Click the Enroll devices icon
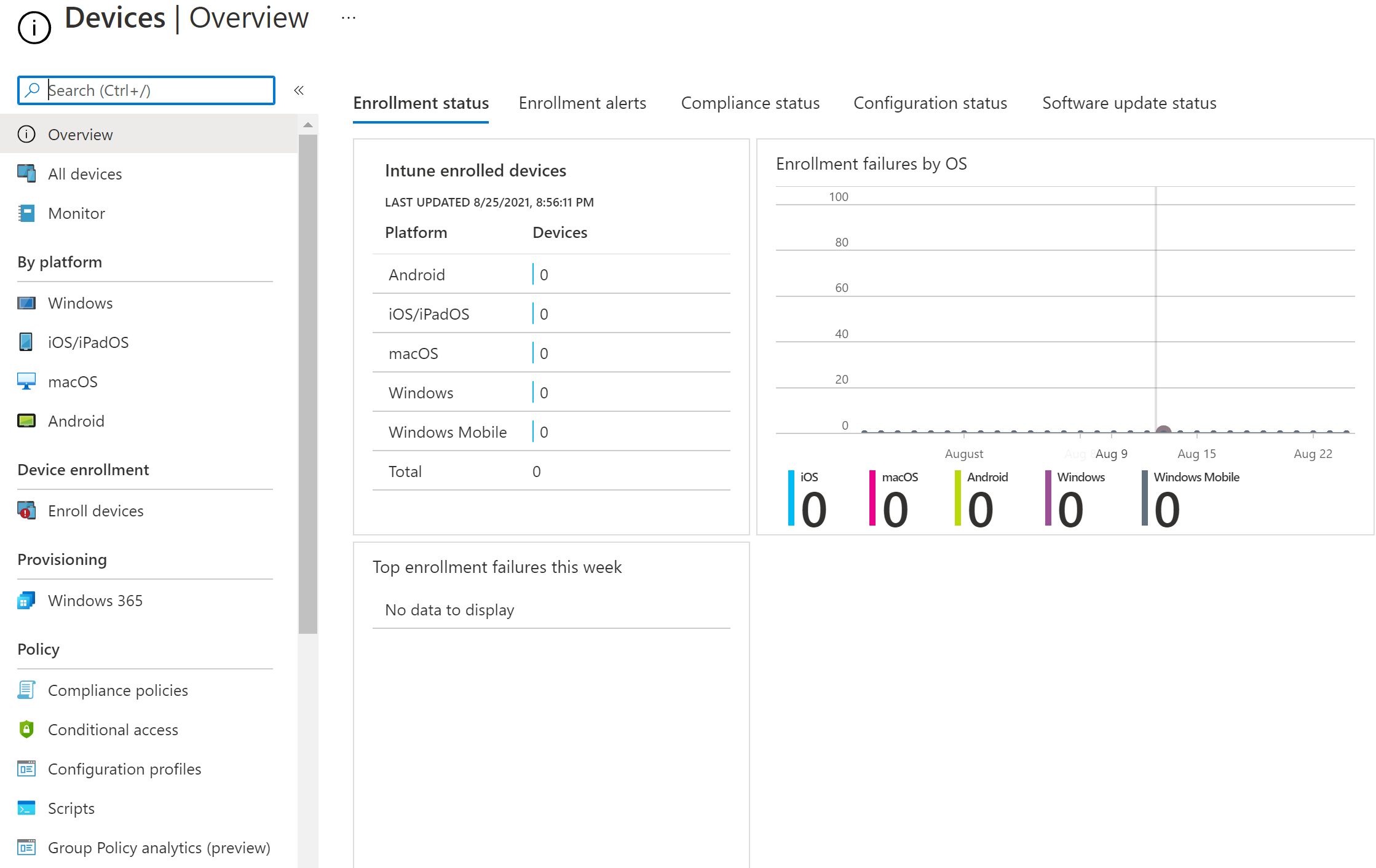 26,510
